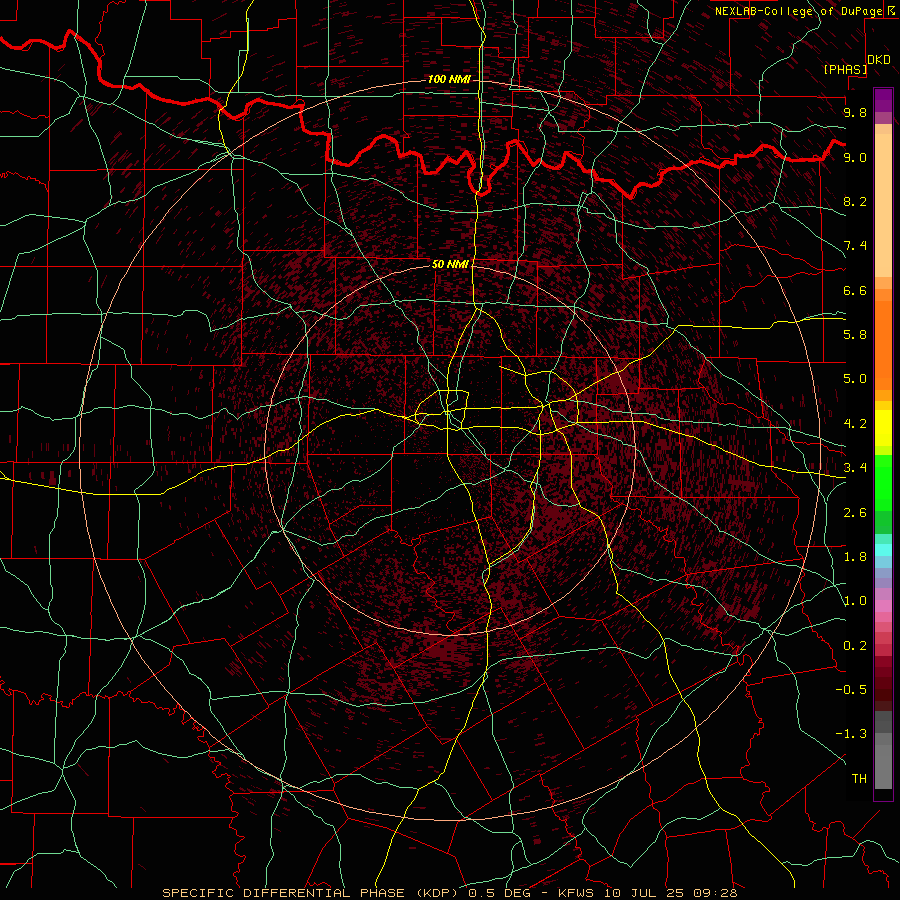Click the bright yellow segment of the color bar

tap(883, 428)
